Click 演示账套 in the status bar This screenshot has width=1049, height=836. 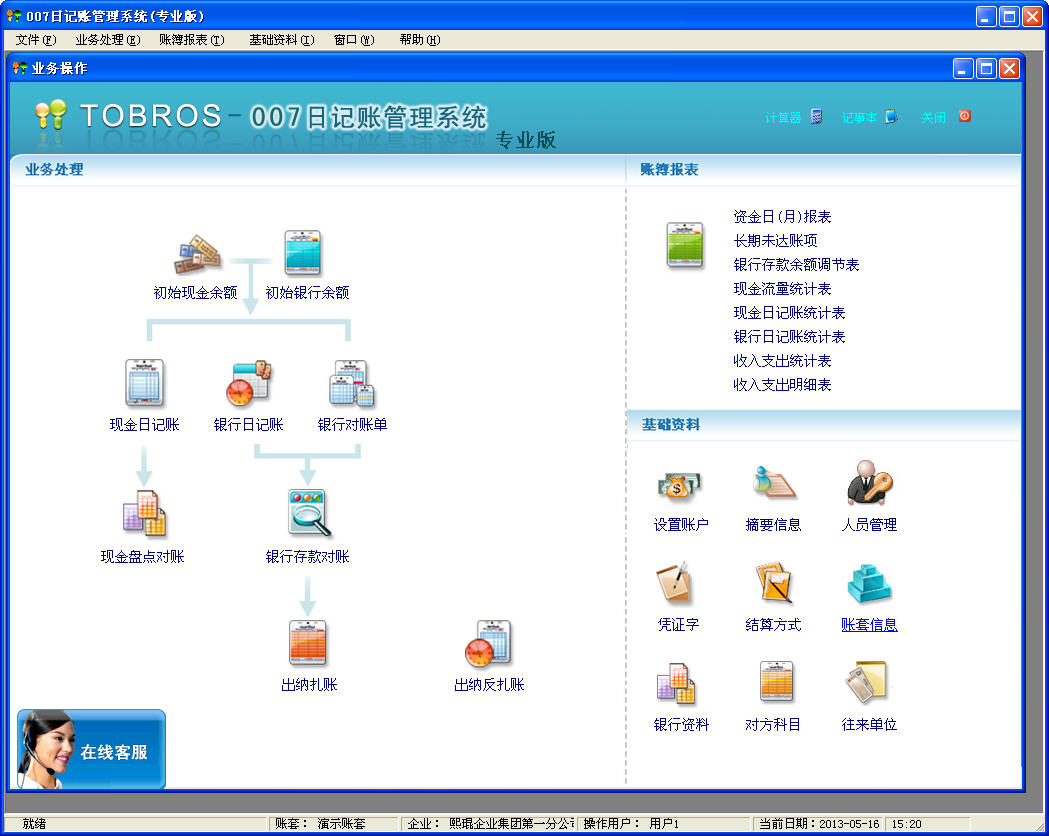(341, 824)
